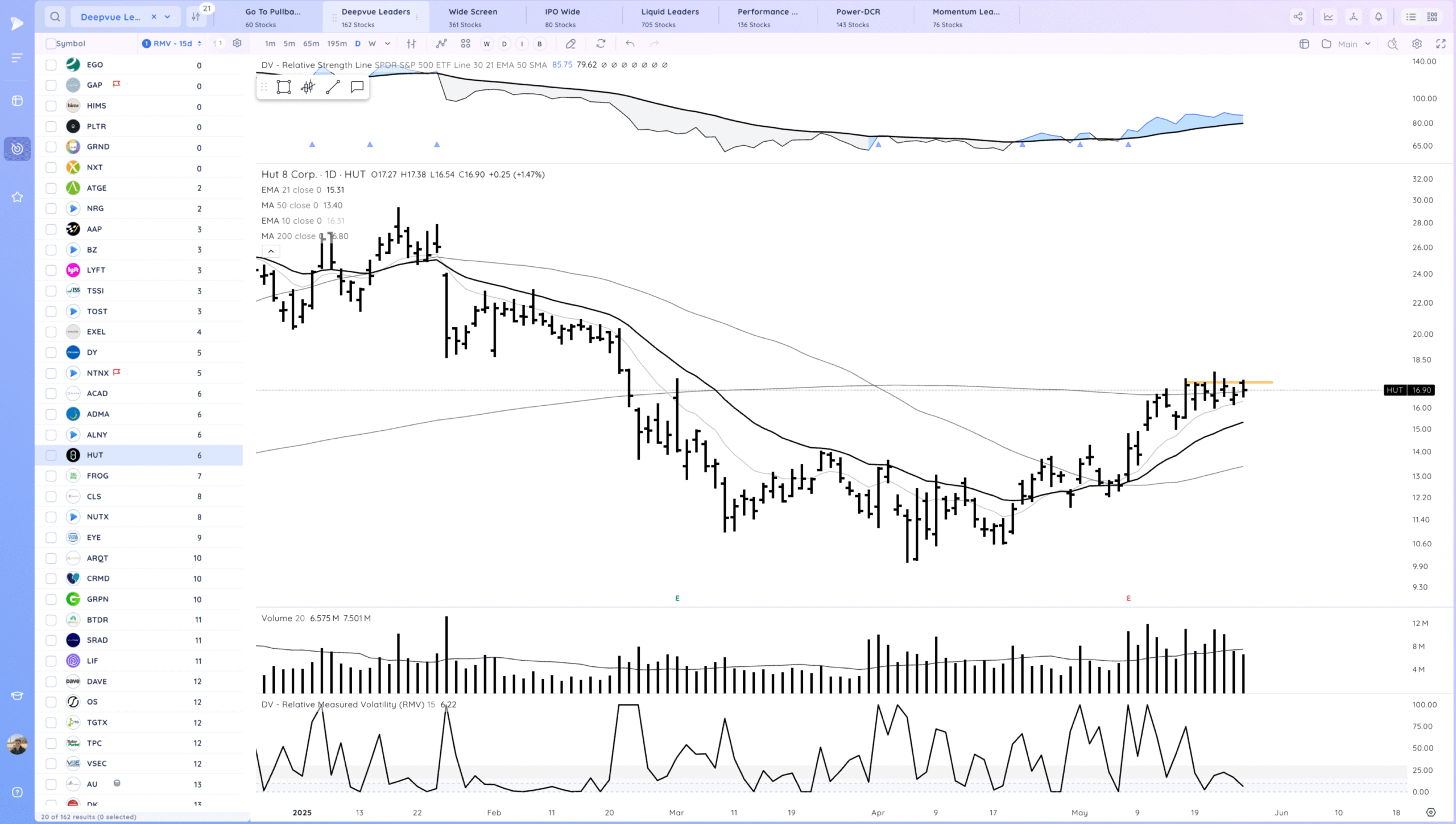Select the trend line drawing tool
The width and height of the screenshot is (1456, 824).
tap(333, 87)
